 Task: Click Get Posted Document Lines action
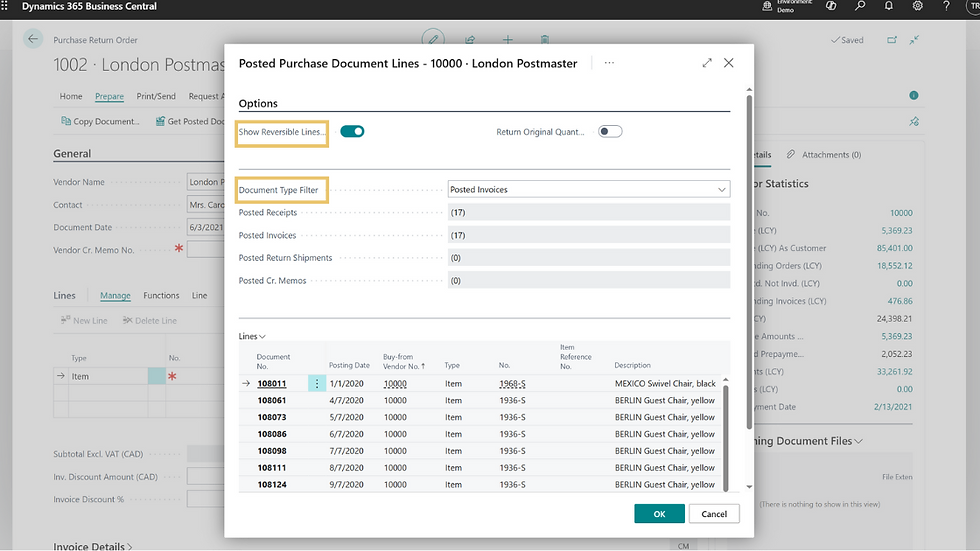(189, 121)
